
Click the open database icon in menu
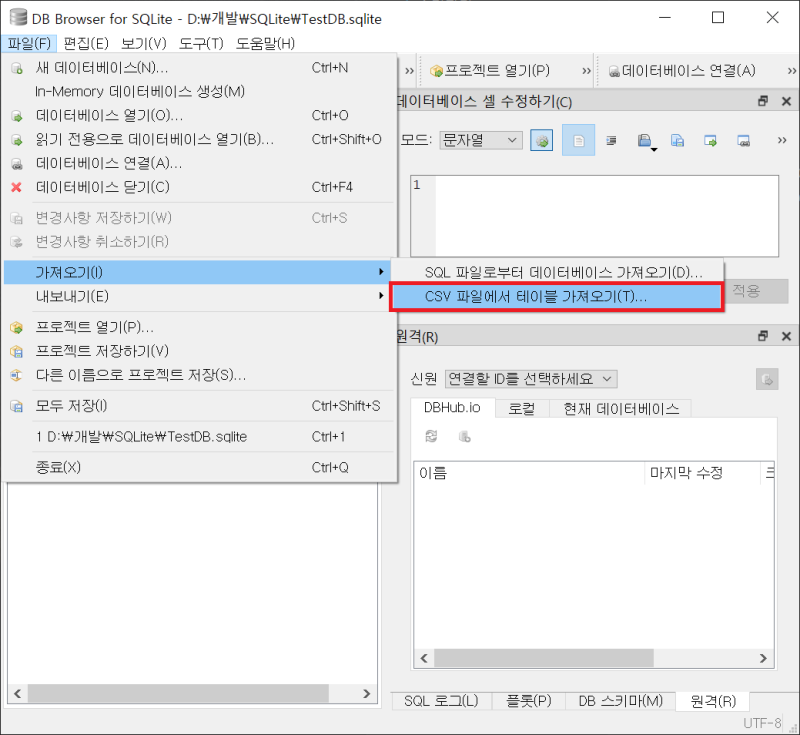(x=16, y=116)
